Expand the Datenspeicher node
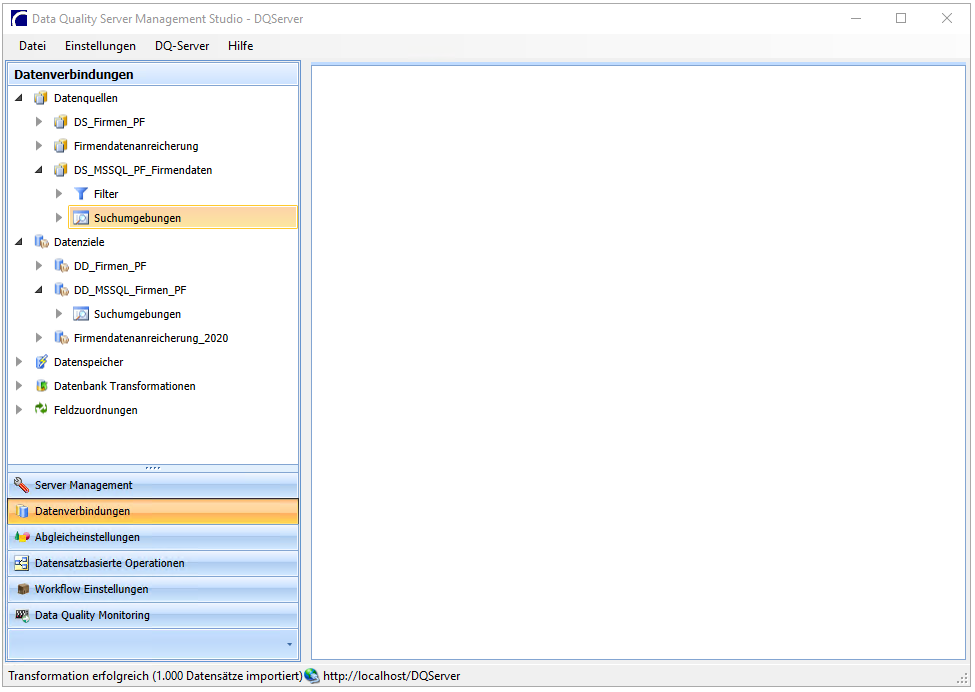Viewport: 975px width, 692px height. tap(19, 362)
